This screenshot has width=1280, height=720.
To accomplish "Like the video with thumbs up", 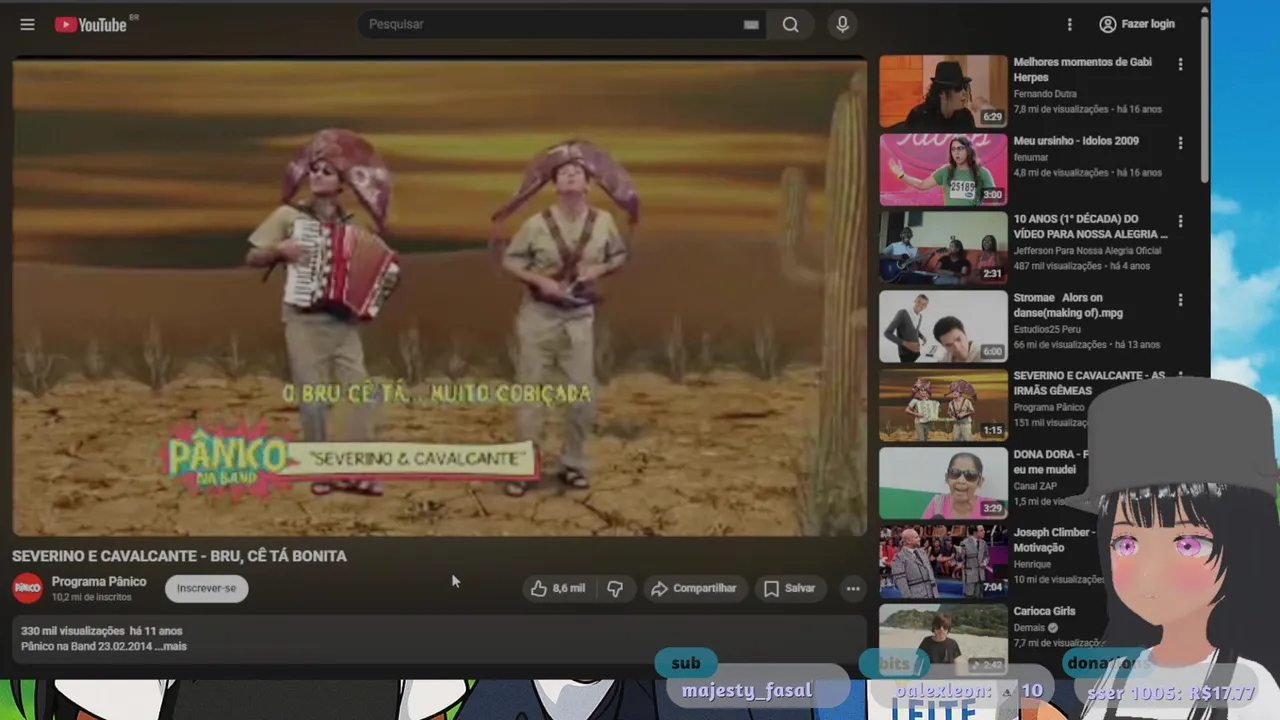I will pos(558,588).
